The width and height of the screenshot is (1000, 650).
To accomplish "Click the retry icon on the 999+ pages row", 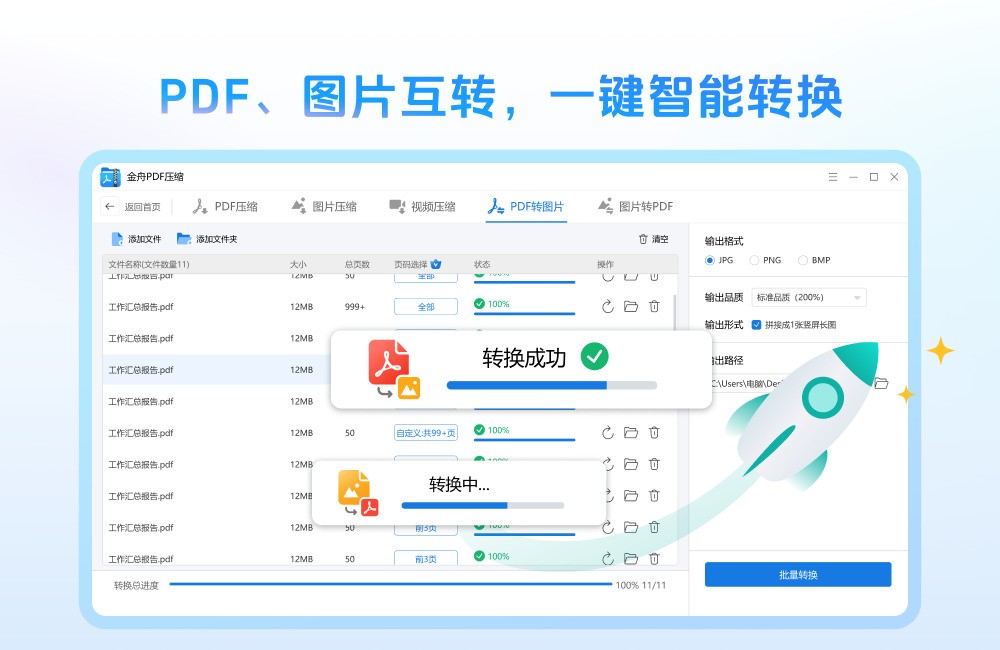I will coord(607,307).
